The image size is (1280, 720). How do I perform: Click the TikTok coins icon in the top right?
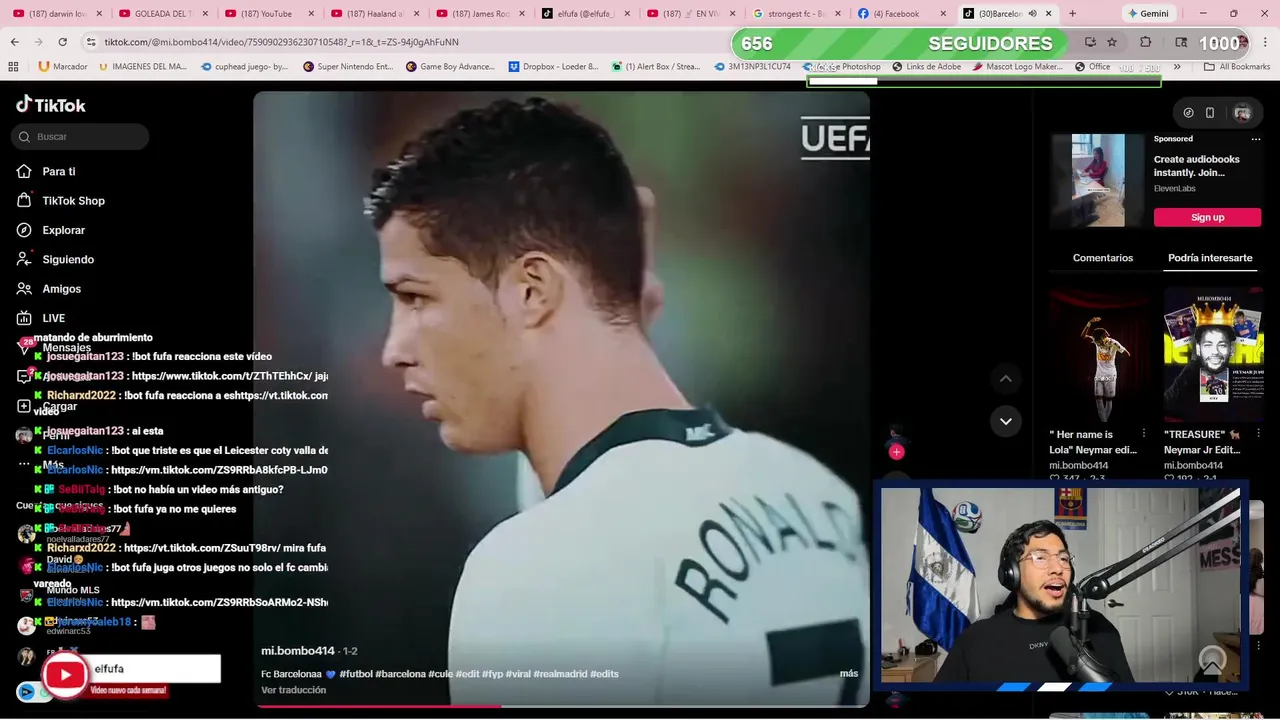[x=1188, y=113]
